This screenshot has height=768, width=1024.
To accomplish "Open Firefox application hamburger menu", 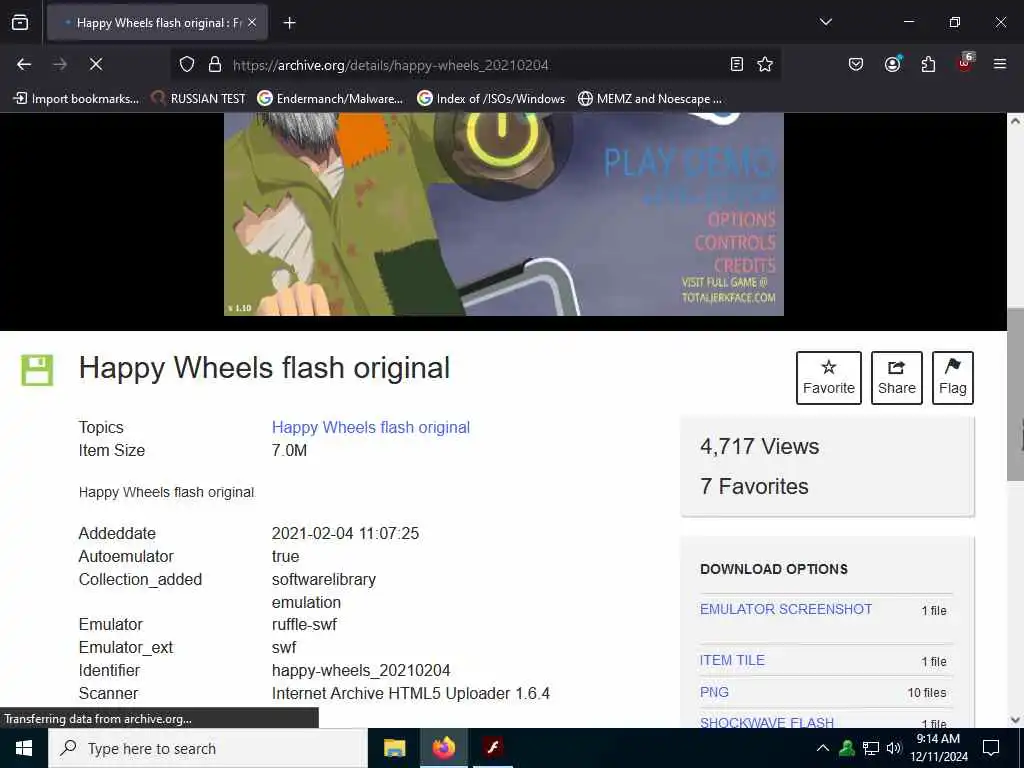I will coord(999,64).
